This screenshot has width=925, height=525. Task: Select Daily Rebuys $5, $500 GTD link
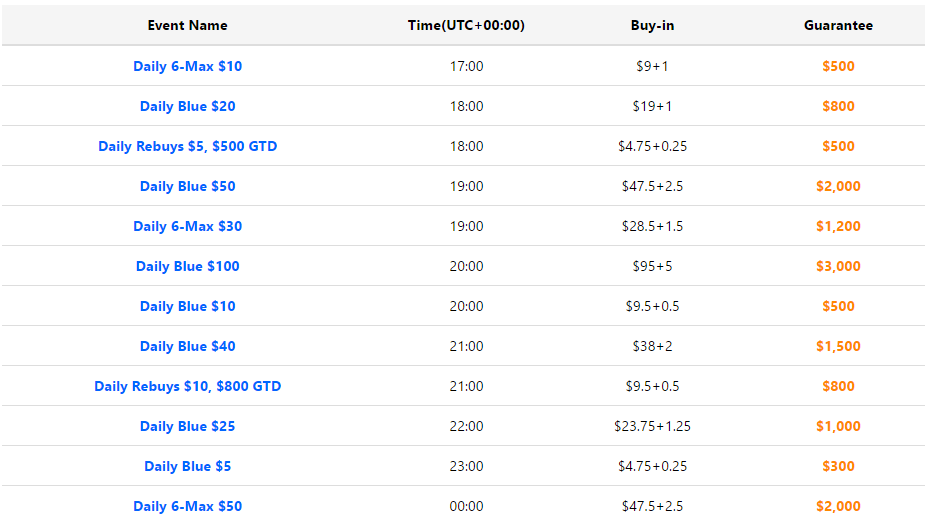coord(188,146)
